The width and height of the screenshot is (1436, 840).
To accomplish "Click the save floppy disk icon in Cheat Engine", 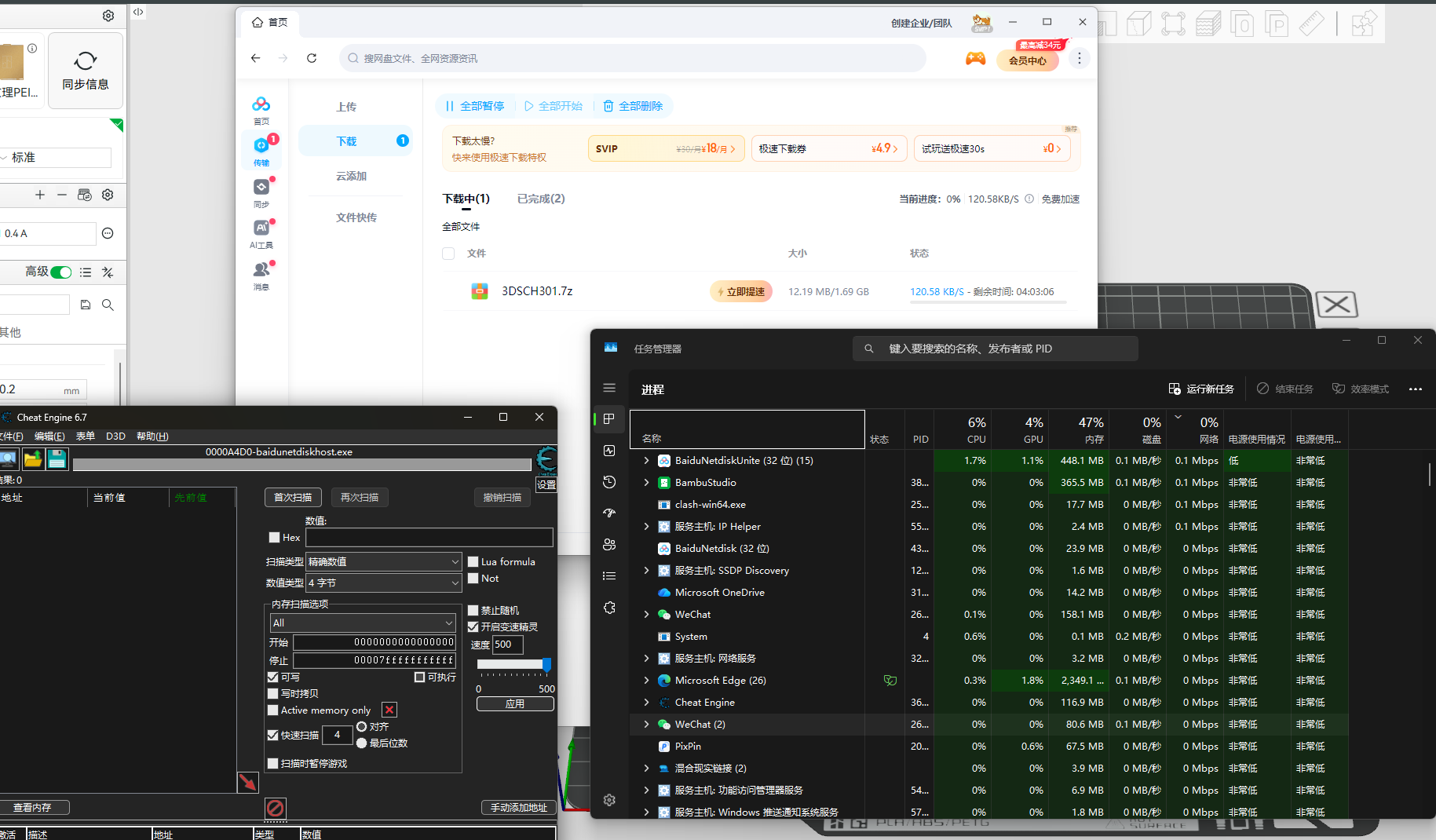I will tap(57, 459).
